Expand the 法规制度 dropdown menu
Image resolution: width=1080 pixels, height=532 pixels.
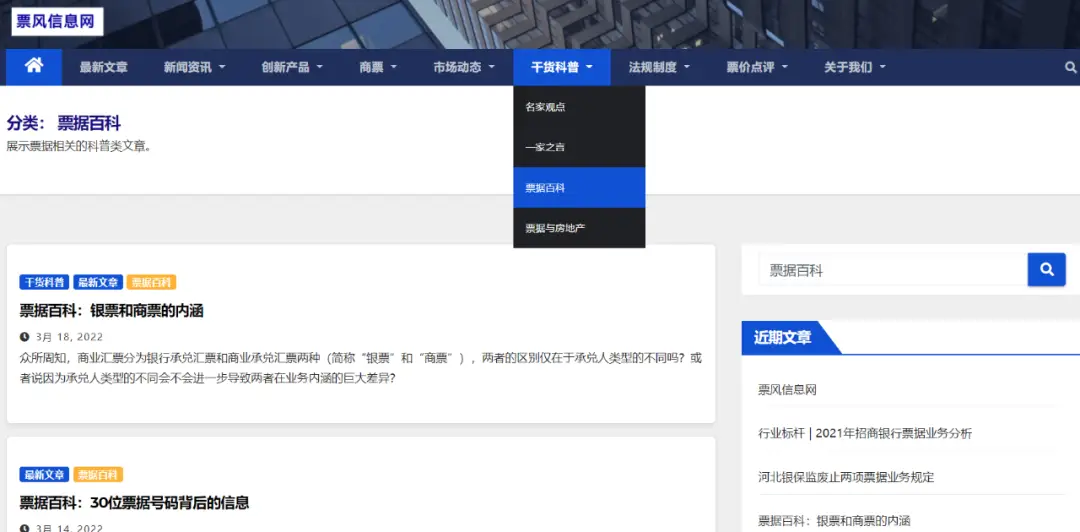pos(659,68)
